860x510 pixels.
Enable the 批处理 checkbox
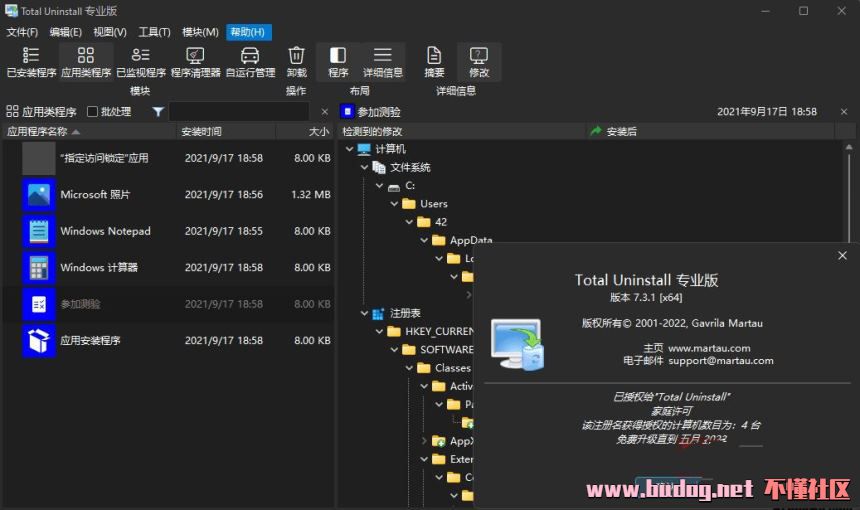coord(92,112)
